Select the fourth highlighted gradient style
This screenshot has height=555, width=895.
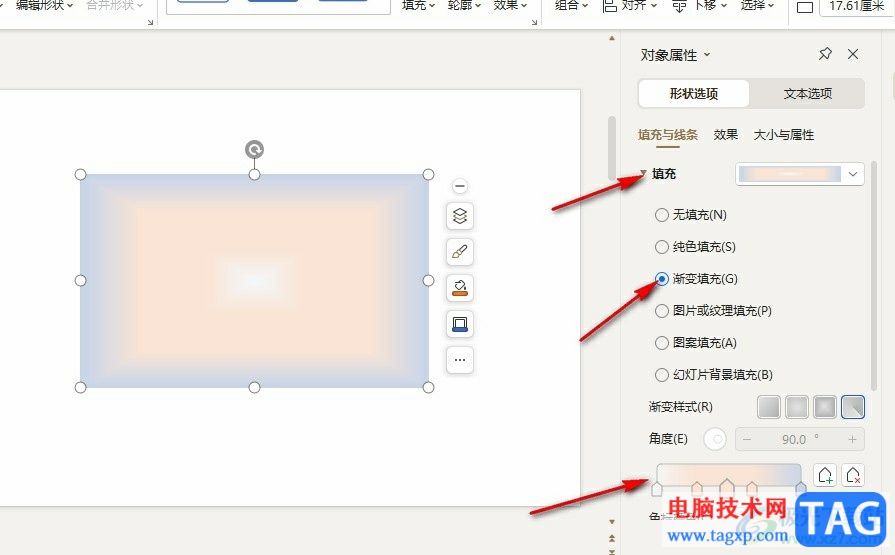point(853,407)
